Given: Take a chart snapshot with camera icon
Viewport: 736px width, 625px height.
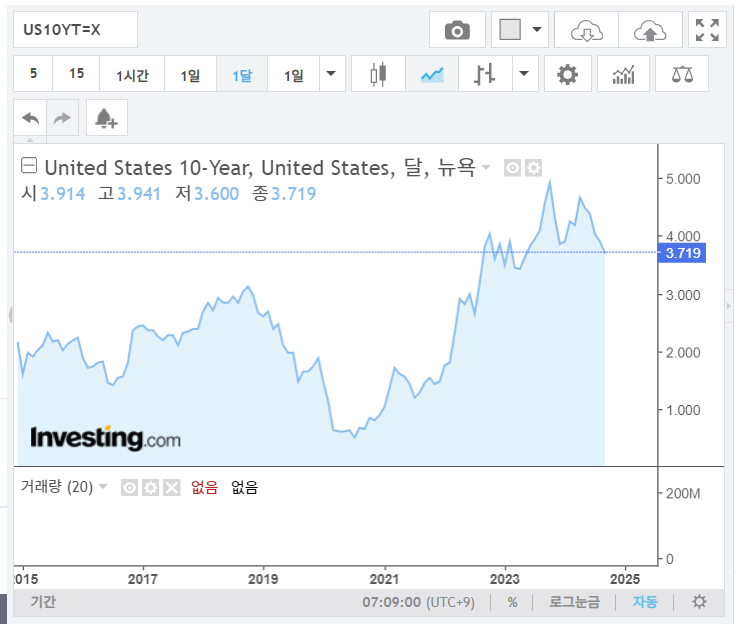Looking at the screenshot, I should [x=457, y=31].
